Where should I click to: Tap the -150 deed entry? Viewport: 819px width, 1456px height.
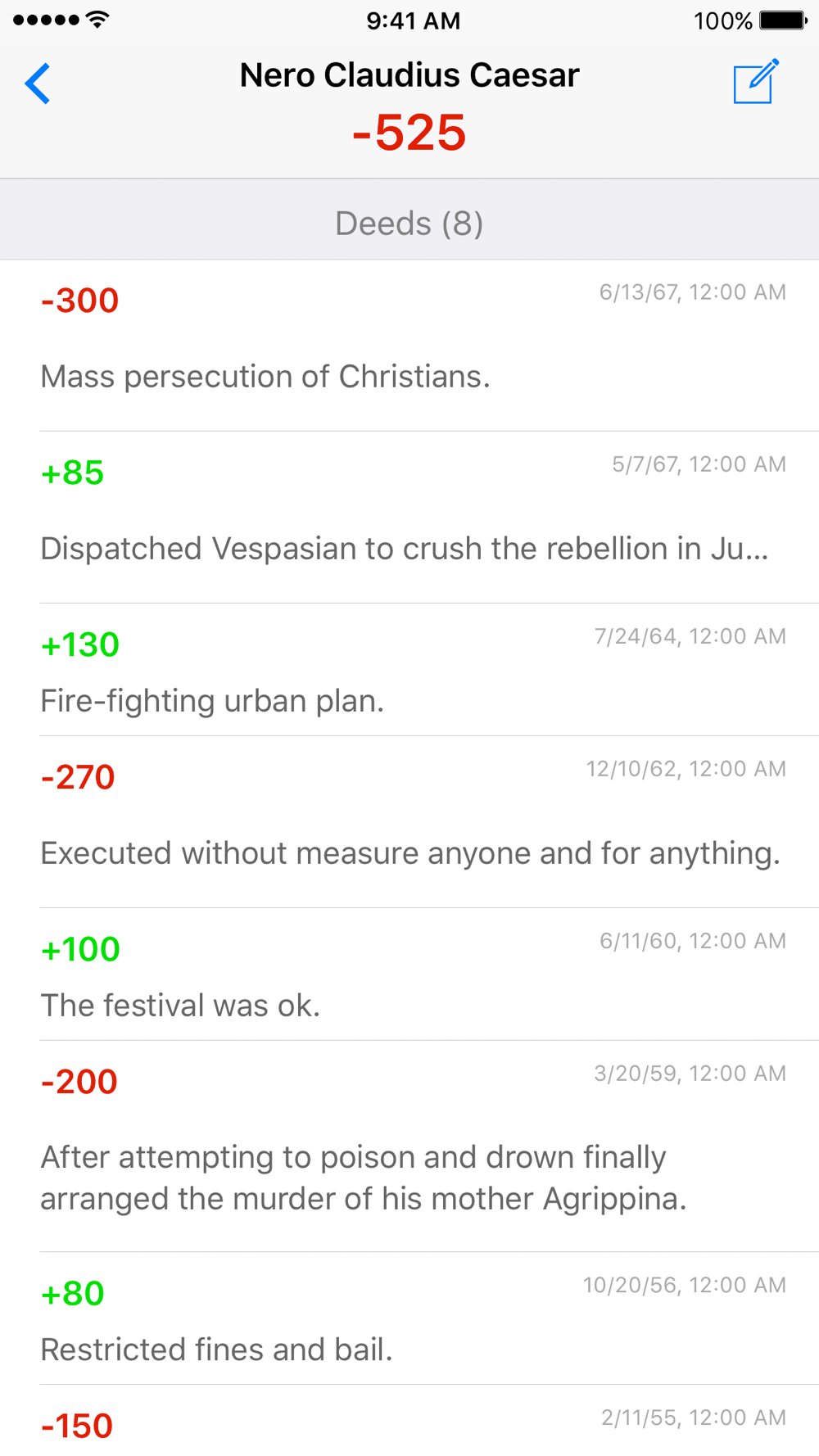click(409, 1421)
